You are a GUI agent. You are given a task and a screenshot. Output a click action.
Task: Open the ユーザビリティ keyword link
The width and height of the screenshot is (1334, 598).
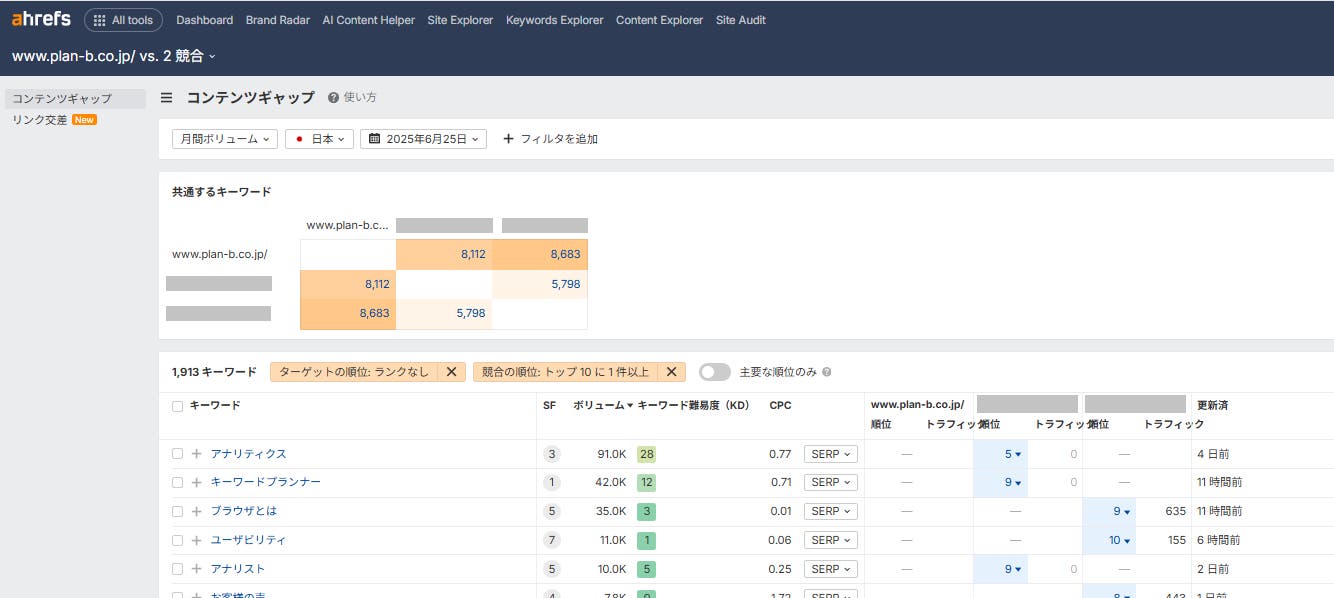(x=248, y=540)
